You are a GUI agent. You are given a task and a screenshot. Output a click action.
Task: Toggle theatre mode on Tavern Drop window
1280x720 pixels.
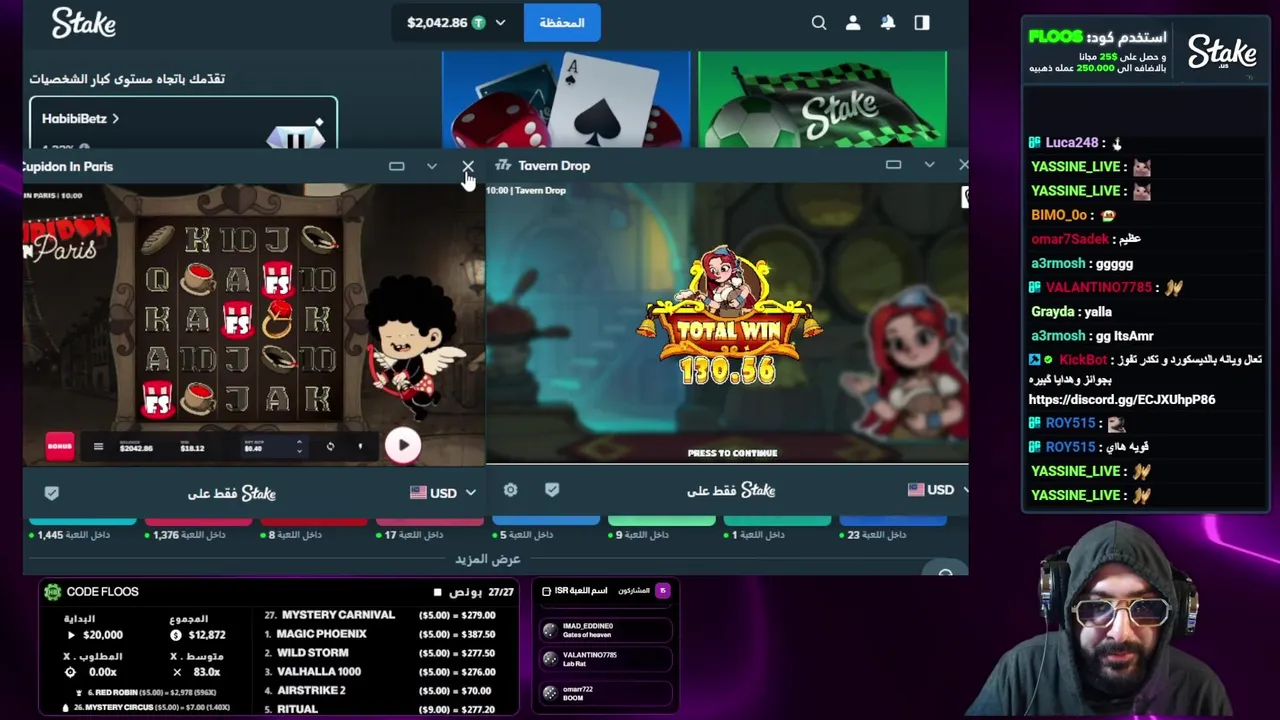click(893, 165)
